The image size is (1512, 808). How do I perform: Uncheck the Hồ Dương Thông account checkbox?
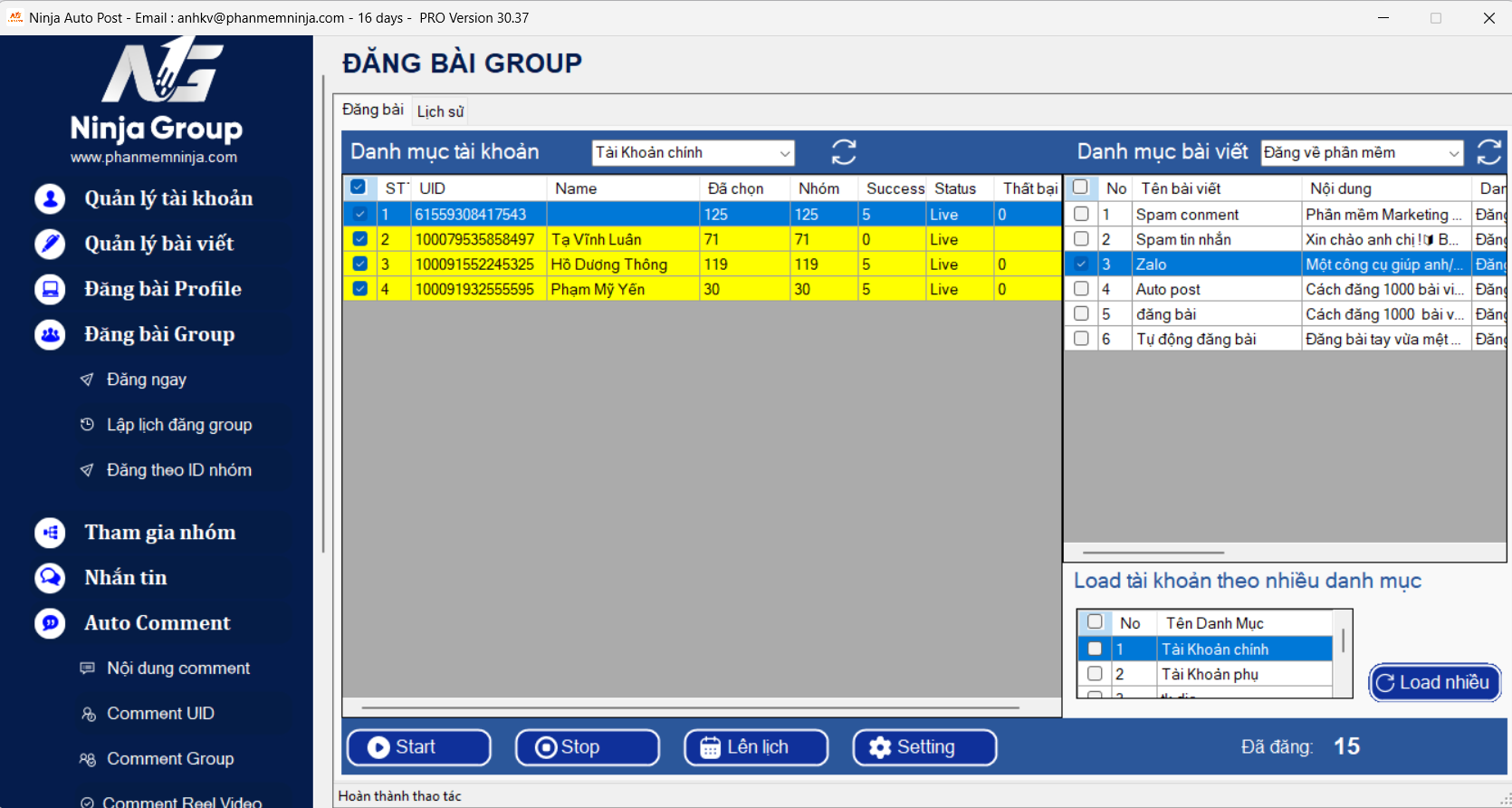click(x=360, y=265)
